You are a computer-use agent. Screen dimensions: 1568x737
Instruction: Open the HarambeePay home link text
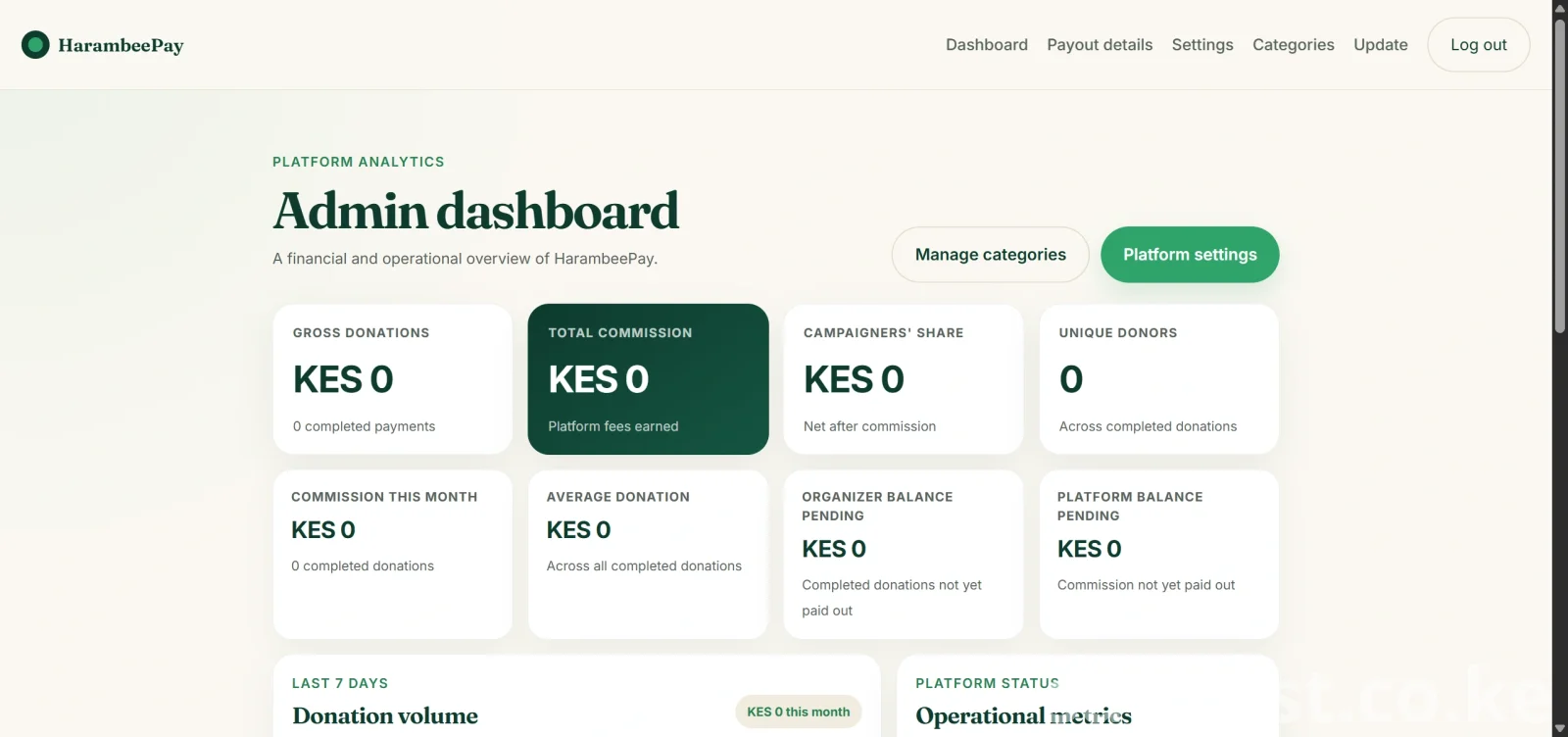click(x=121, y=45)
